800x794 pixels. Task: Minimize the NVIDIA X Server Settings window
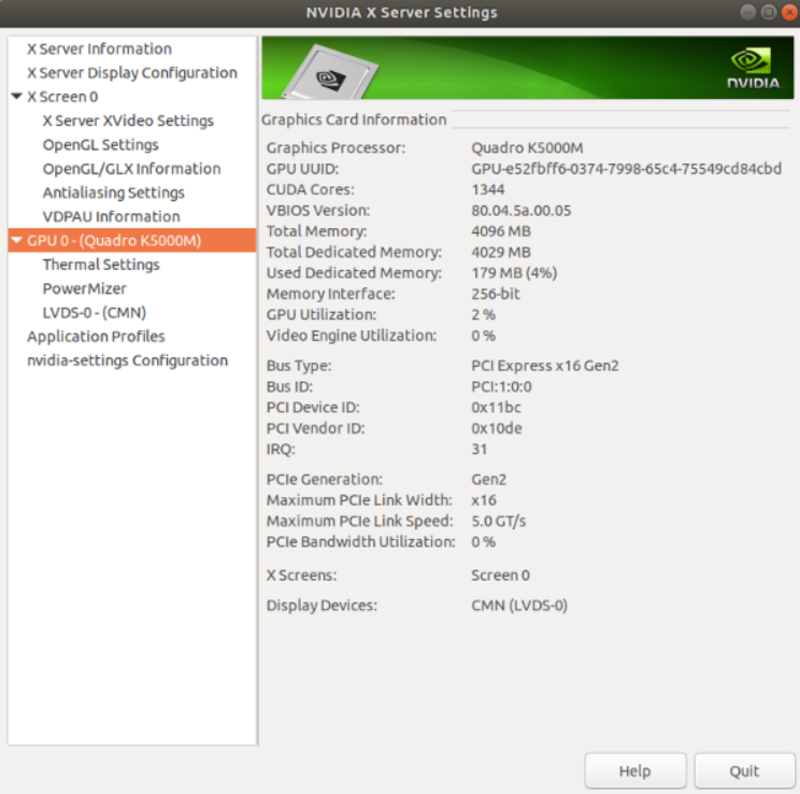748,13
